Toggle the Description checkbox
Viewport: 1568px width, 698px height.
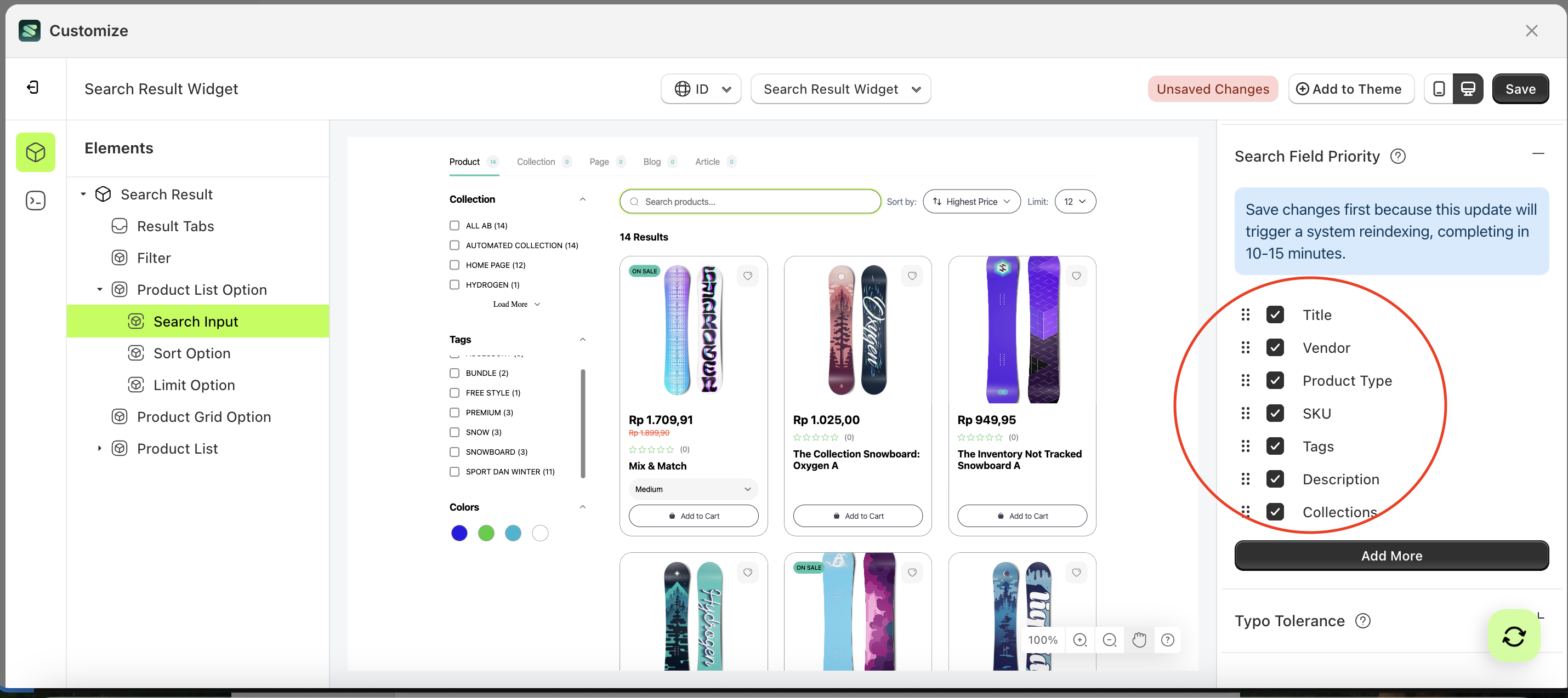coord(1275,479)
